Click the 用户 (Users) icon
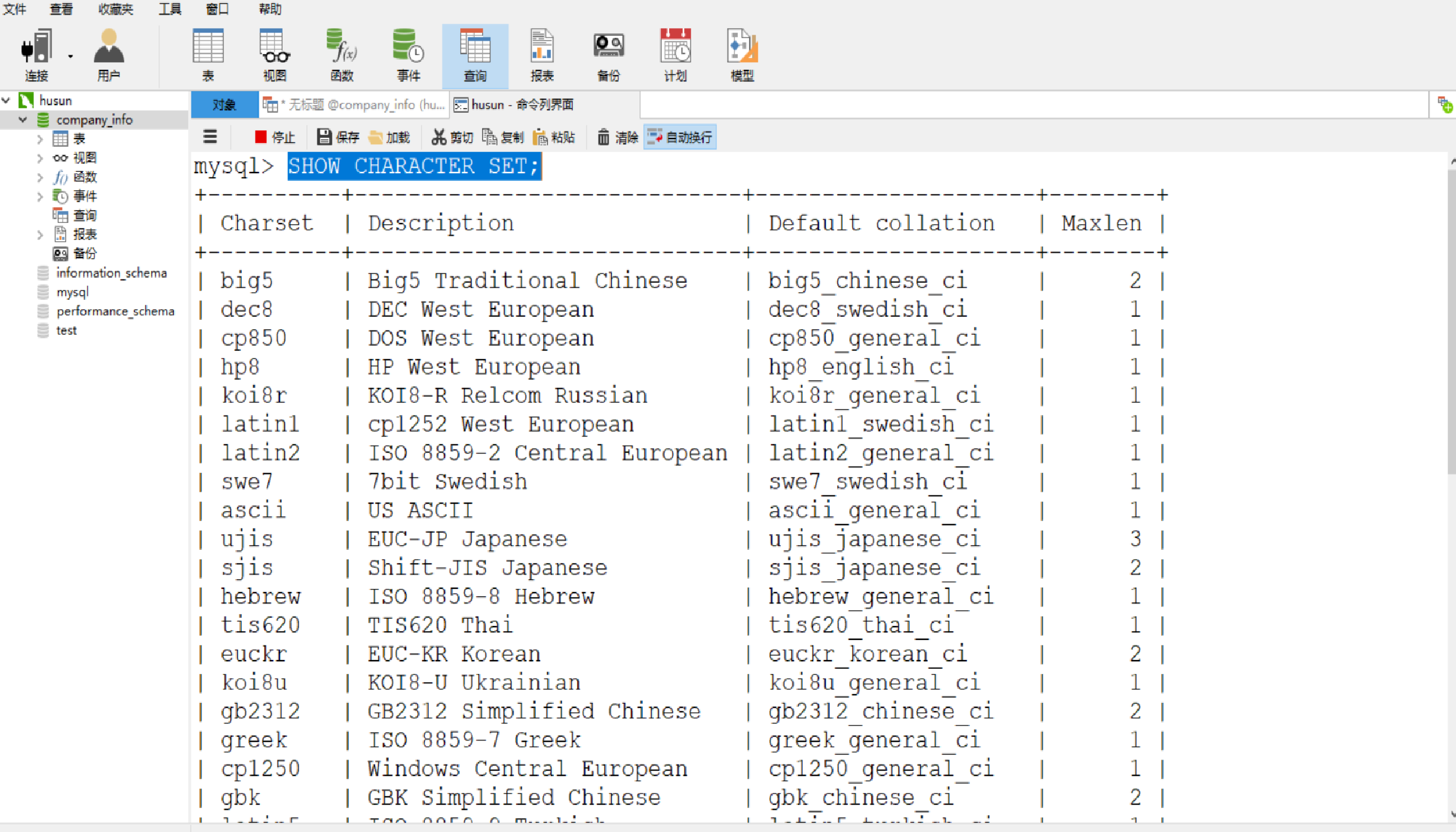 point(108,54)
